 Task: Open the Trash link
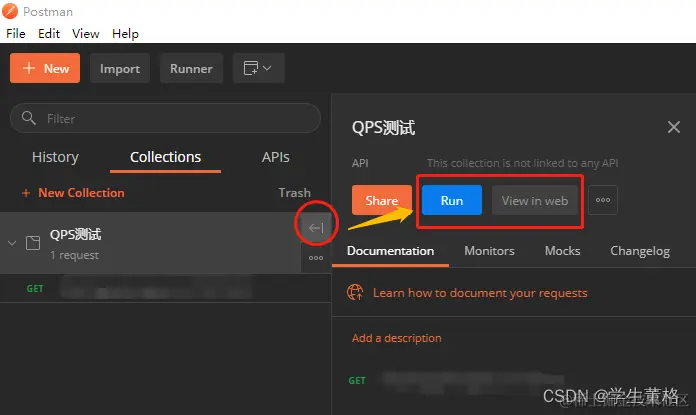pyautogui.click(x=294, y=193)
